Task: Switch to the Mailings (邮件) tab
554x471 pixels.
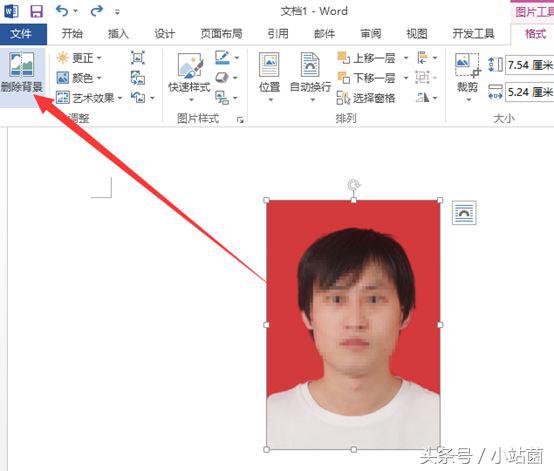Action: pyautogui.click(x=324, y=34)
